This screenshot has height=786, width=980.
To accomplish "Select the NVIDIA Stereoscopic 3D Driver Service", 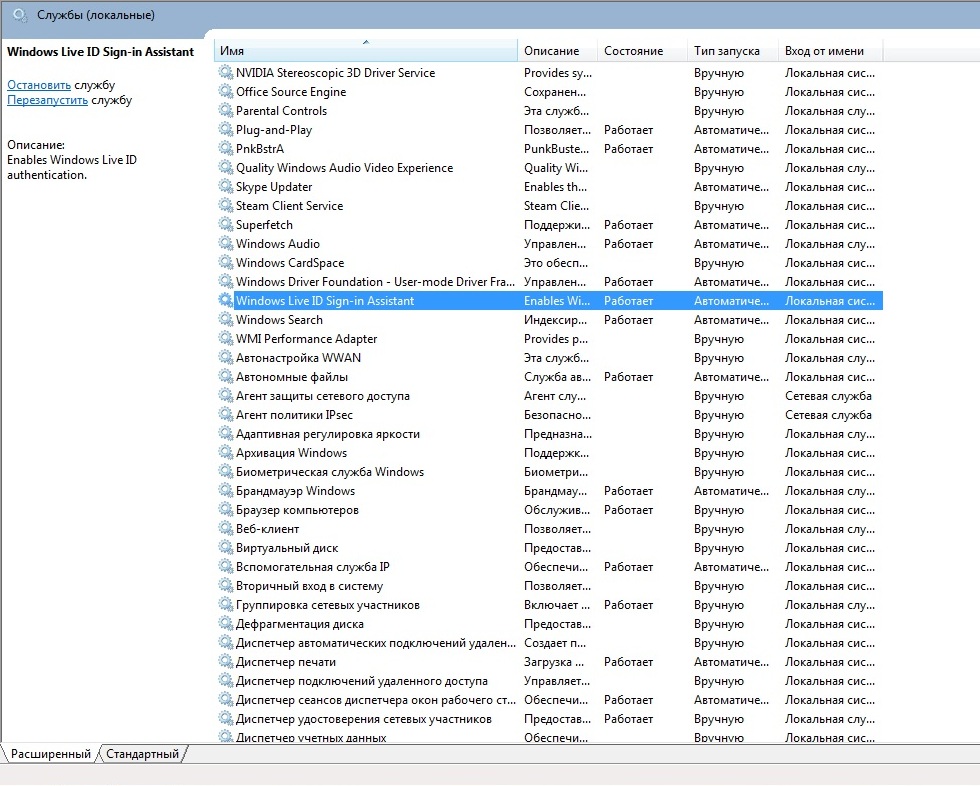I will coord(335,73).
